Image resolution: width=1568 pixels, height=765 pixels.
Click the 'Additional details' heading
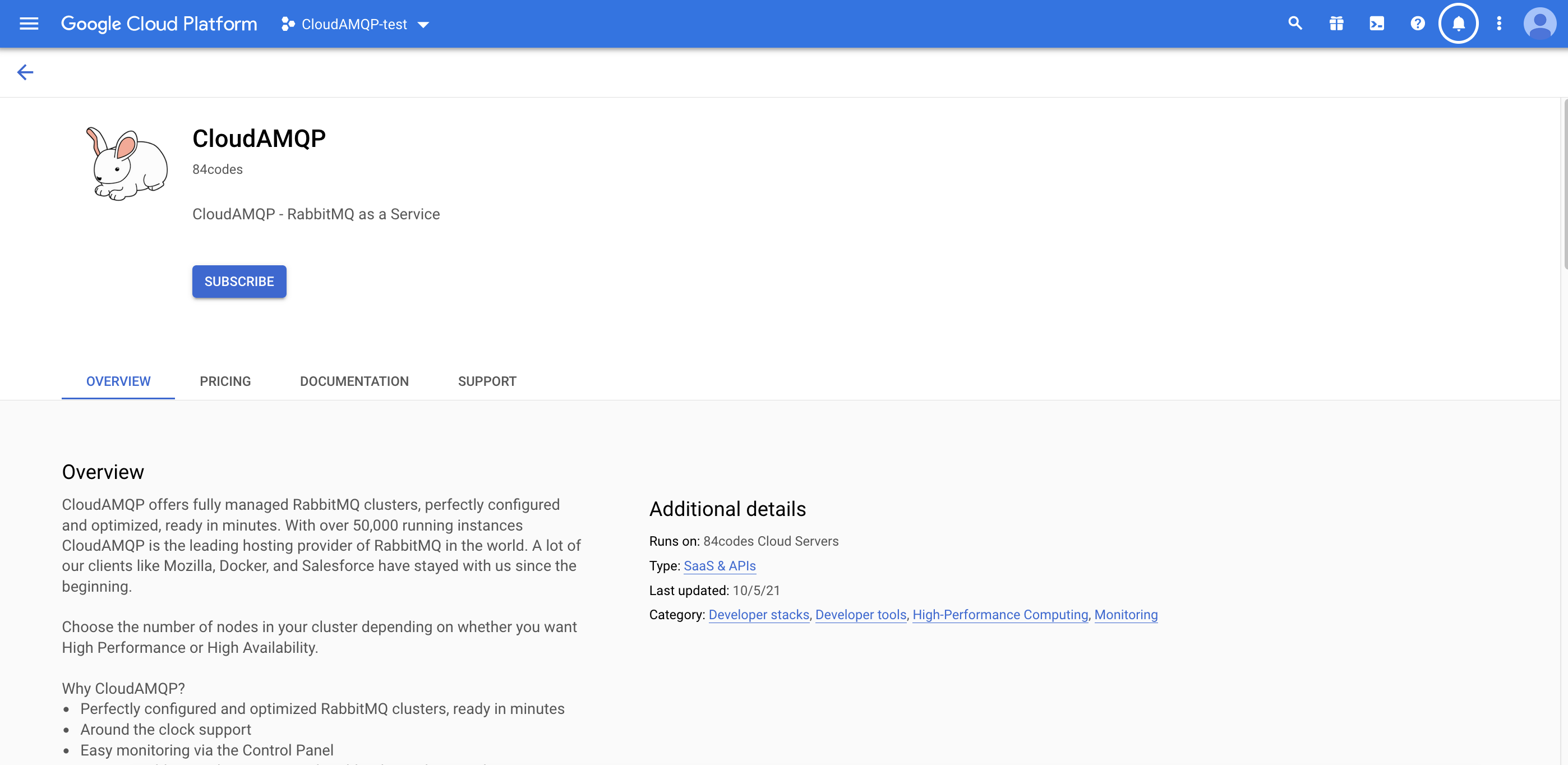(x=727, y=509)
